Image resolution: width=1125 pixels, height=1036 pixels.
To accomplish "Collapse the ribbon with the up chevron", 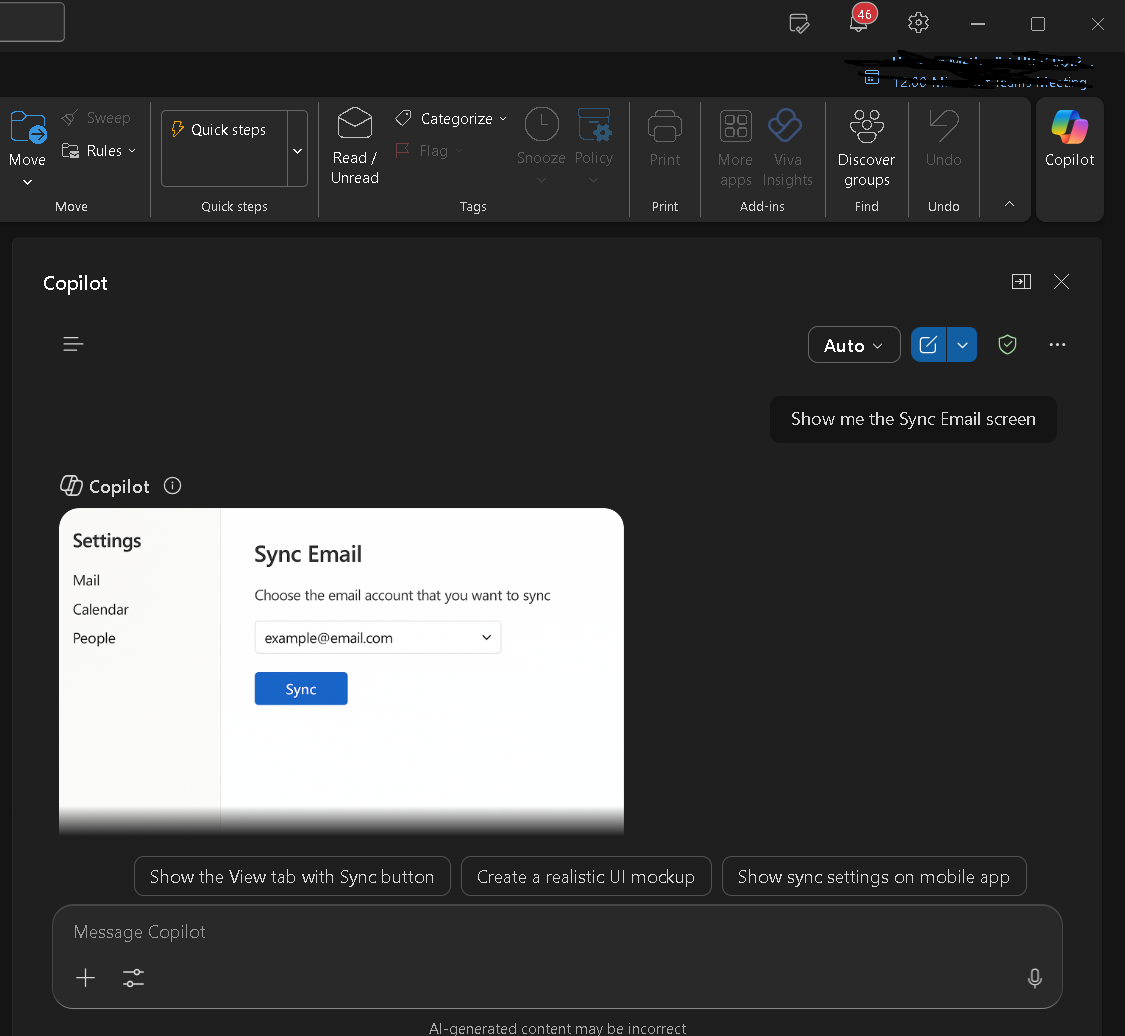I will click(x=1009, y=204).
